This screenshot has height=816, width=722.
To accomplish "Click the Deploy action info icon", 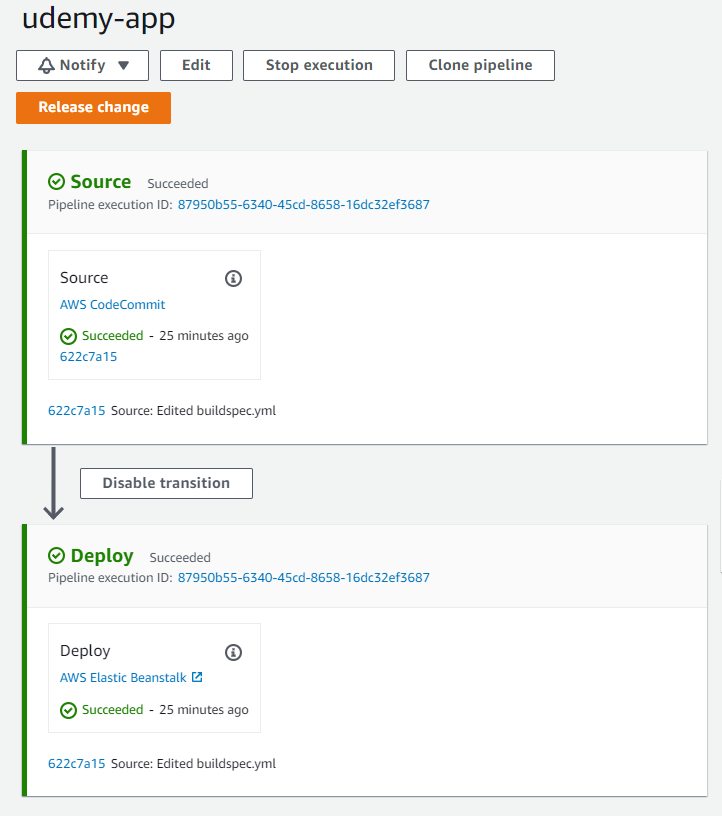I will (x=233, y=652).
